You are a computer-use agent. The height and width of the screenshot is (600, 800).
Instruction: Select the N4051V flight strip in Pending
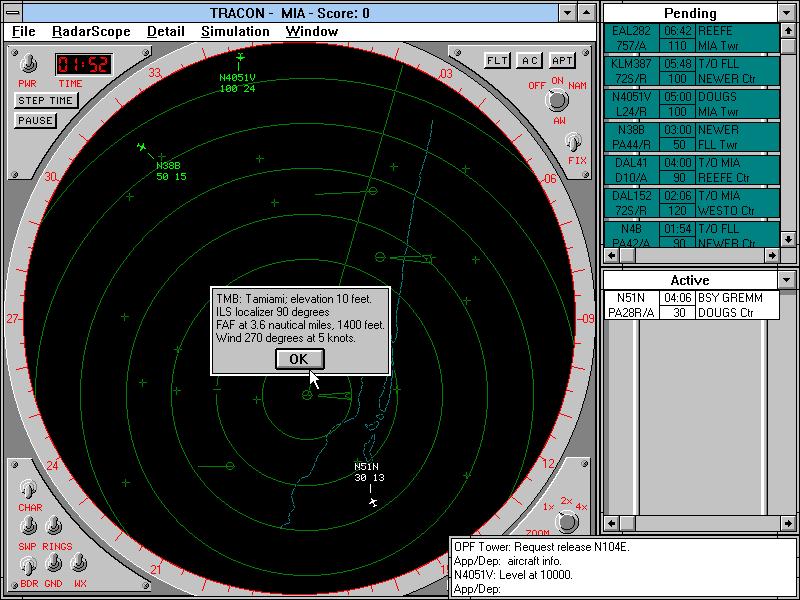point(692,104)
